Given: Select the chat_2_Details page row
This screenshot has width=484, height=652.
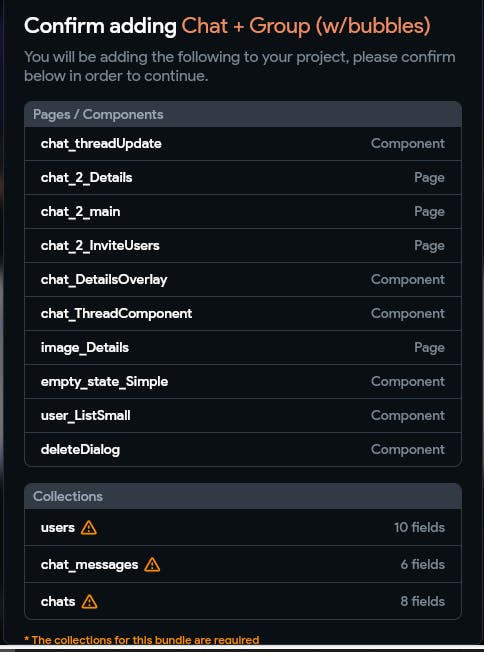Looking at the screenshot, I should tap(243, 178).
